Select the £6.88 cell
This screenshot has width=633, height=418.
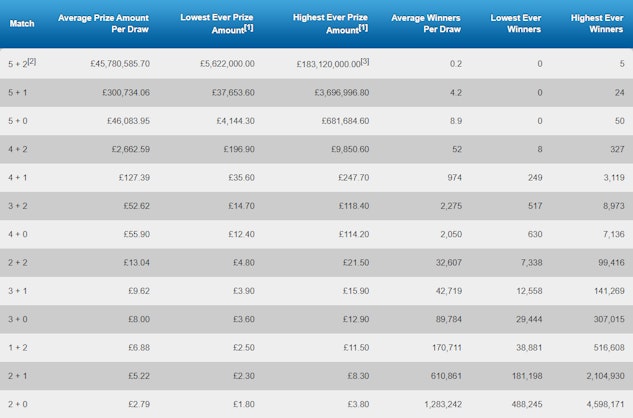[139, 347]
